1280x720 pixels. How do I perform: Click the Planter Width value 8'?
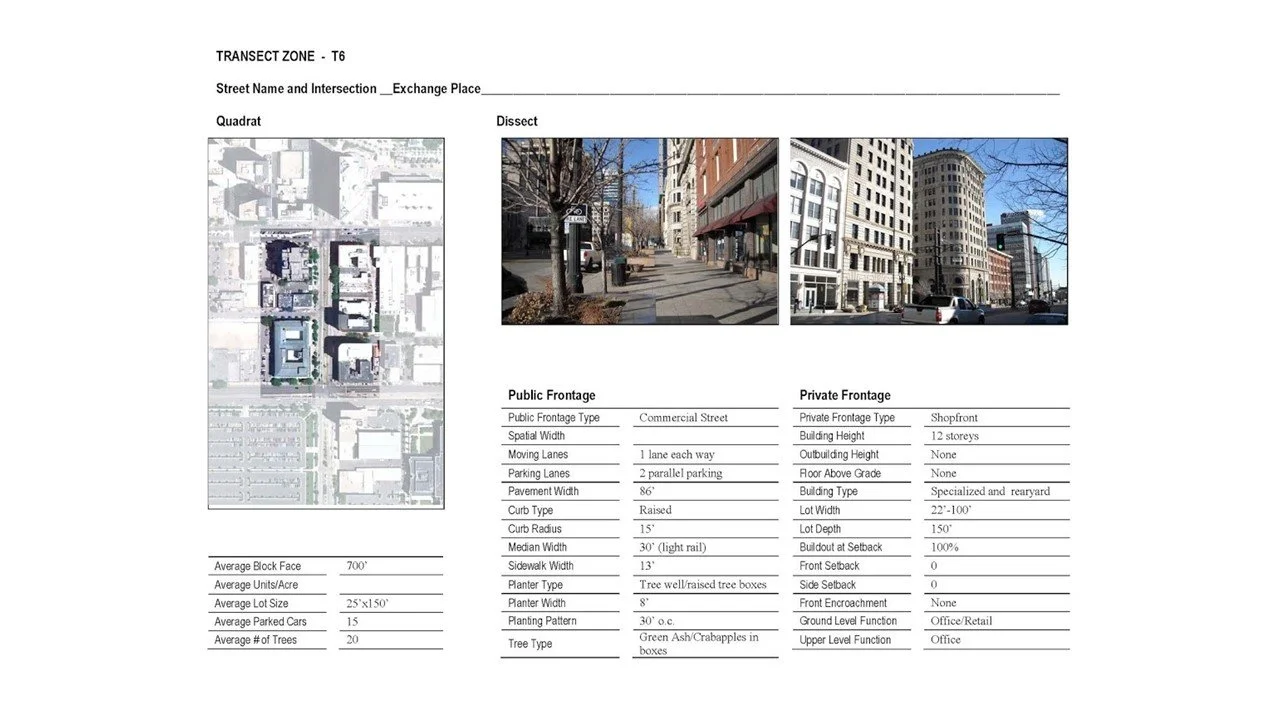click(645, 603)
